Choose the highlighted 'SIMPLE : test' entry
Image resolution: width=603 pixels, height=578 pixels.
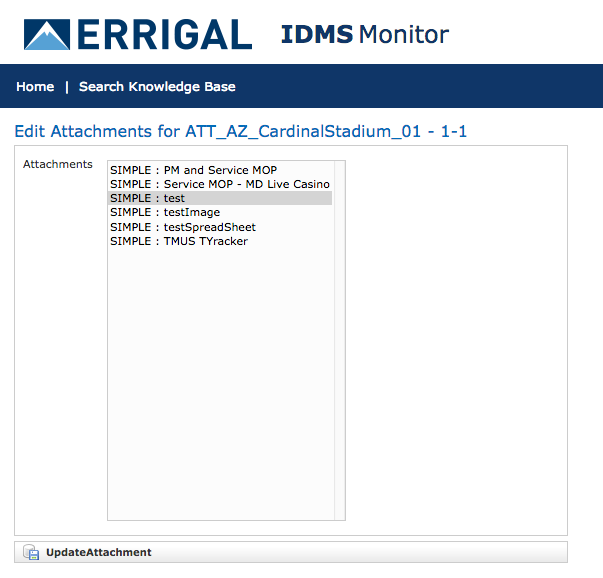click(148, 199)
